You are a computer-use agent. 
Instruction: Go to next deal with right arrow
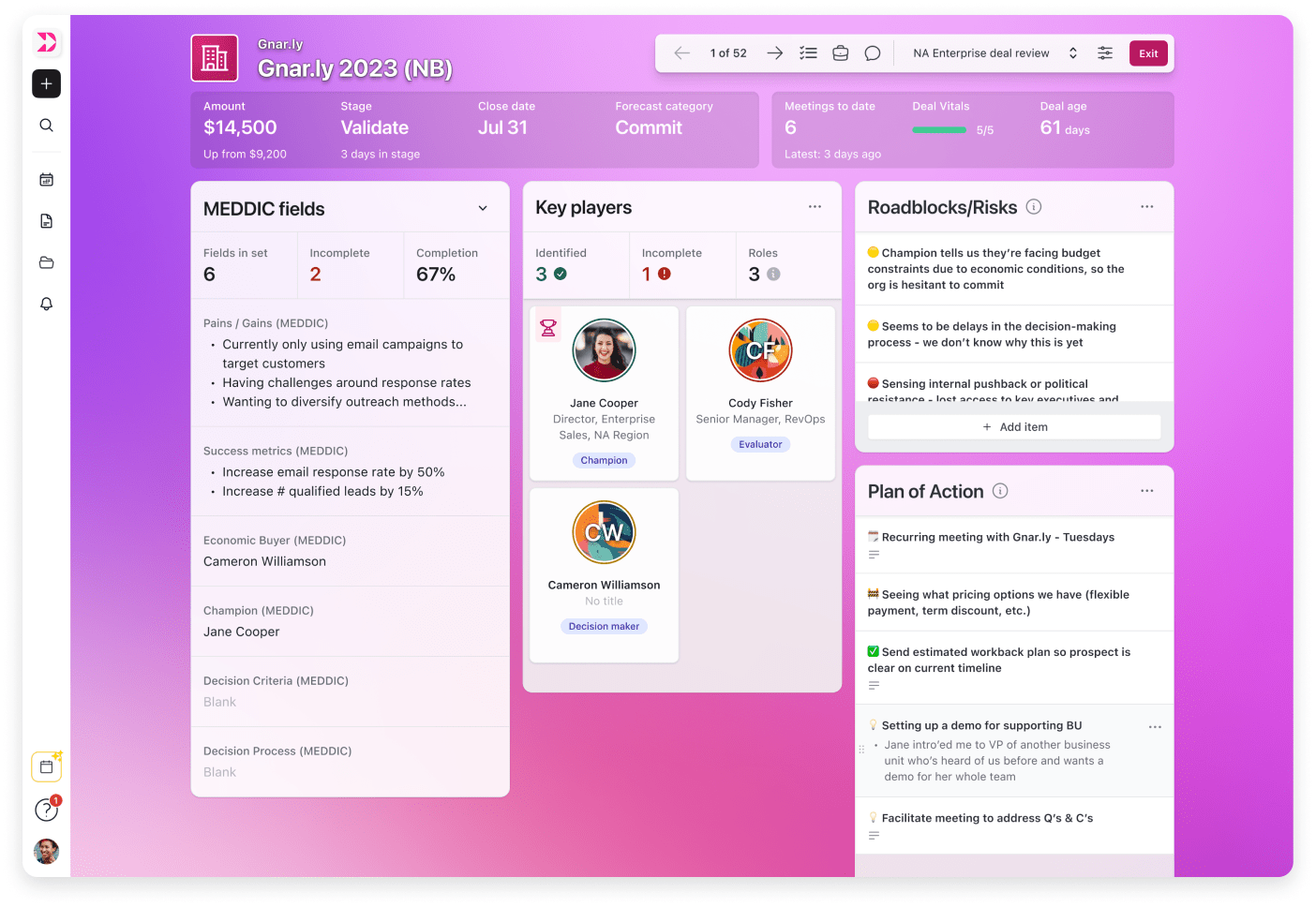coord(774,53)
